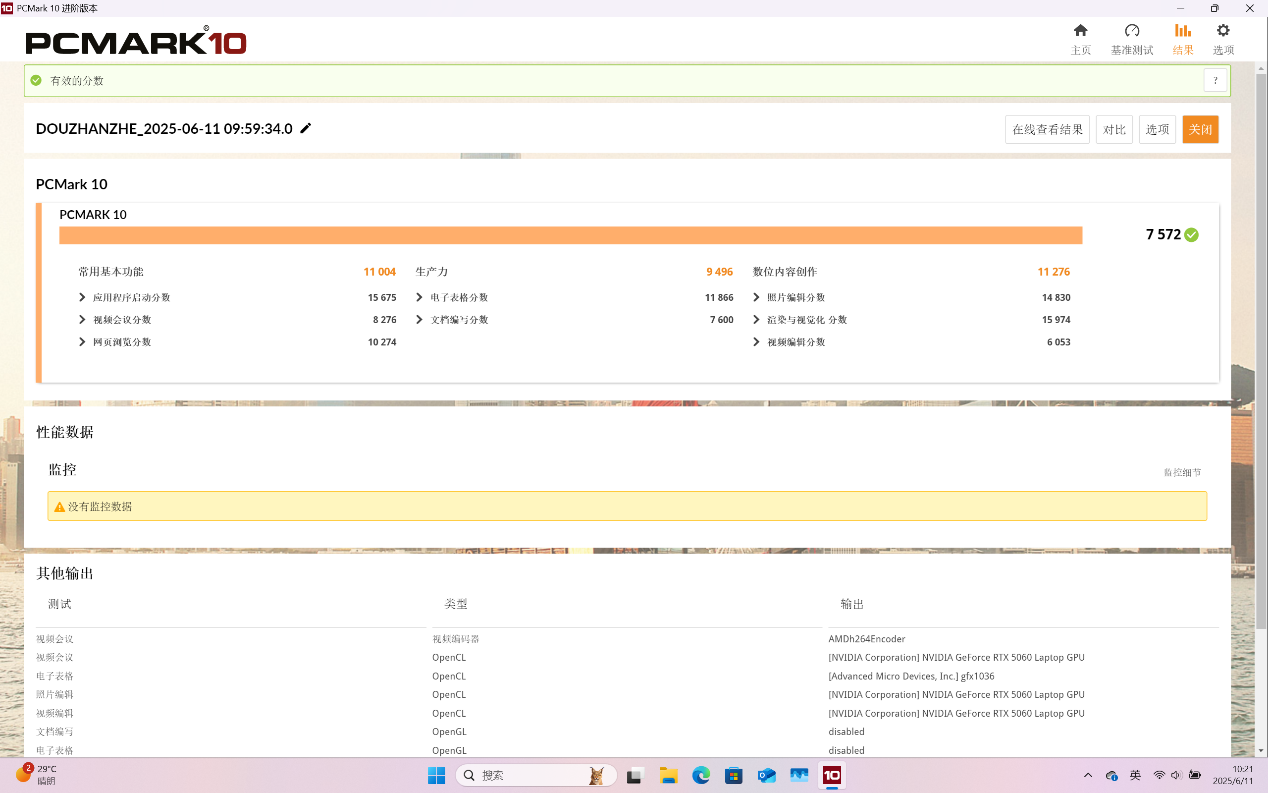Click the 数位内容创作 score 11 276

1054,272
